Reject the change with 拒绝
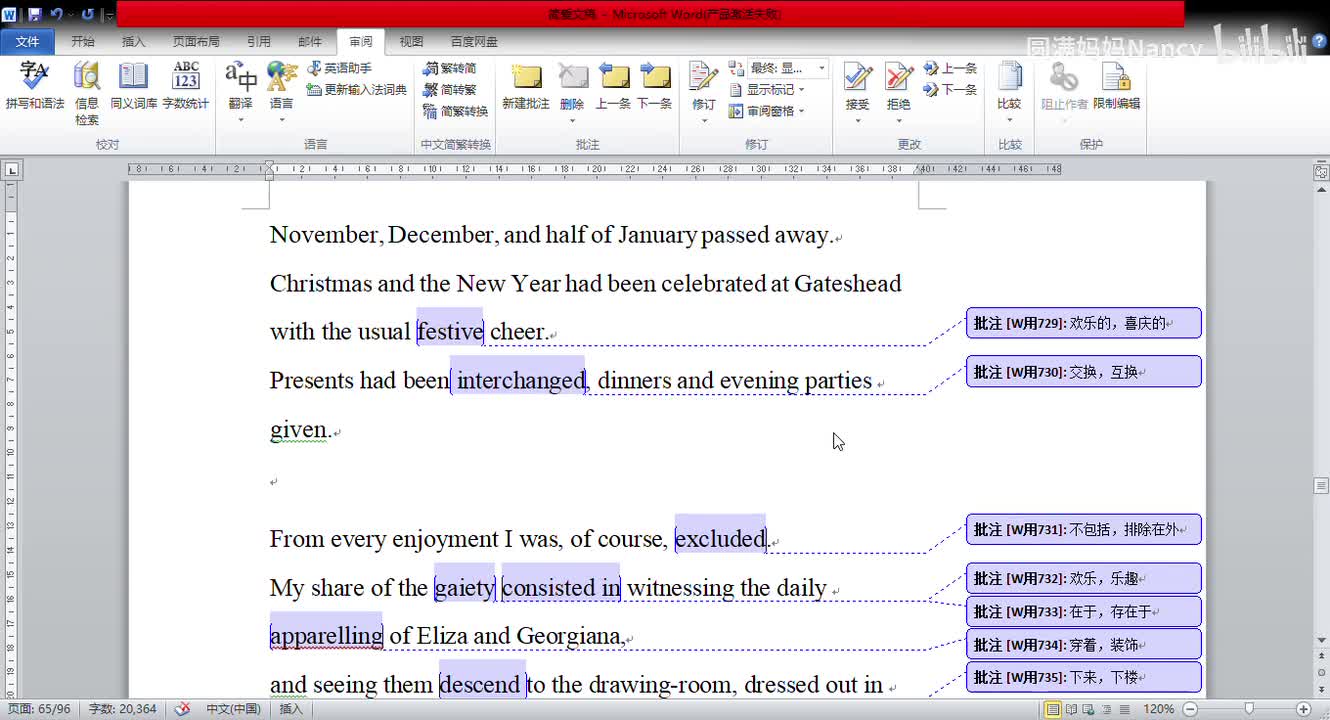 pos(899,92)
